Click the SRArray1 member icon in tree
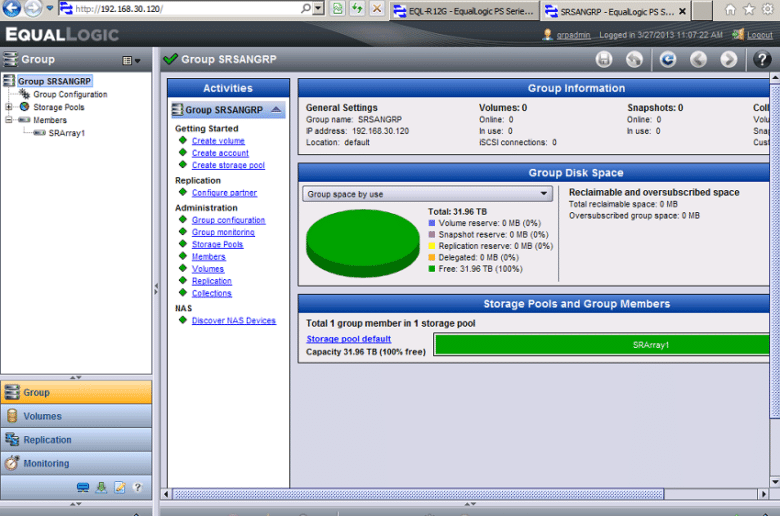The width and height of the screenshot is (780, 516). [39, 133]
